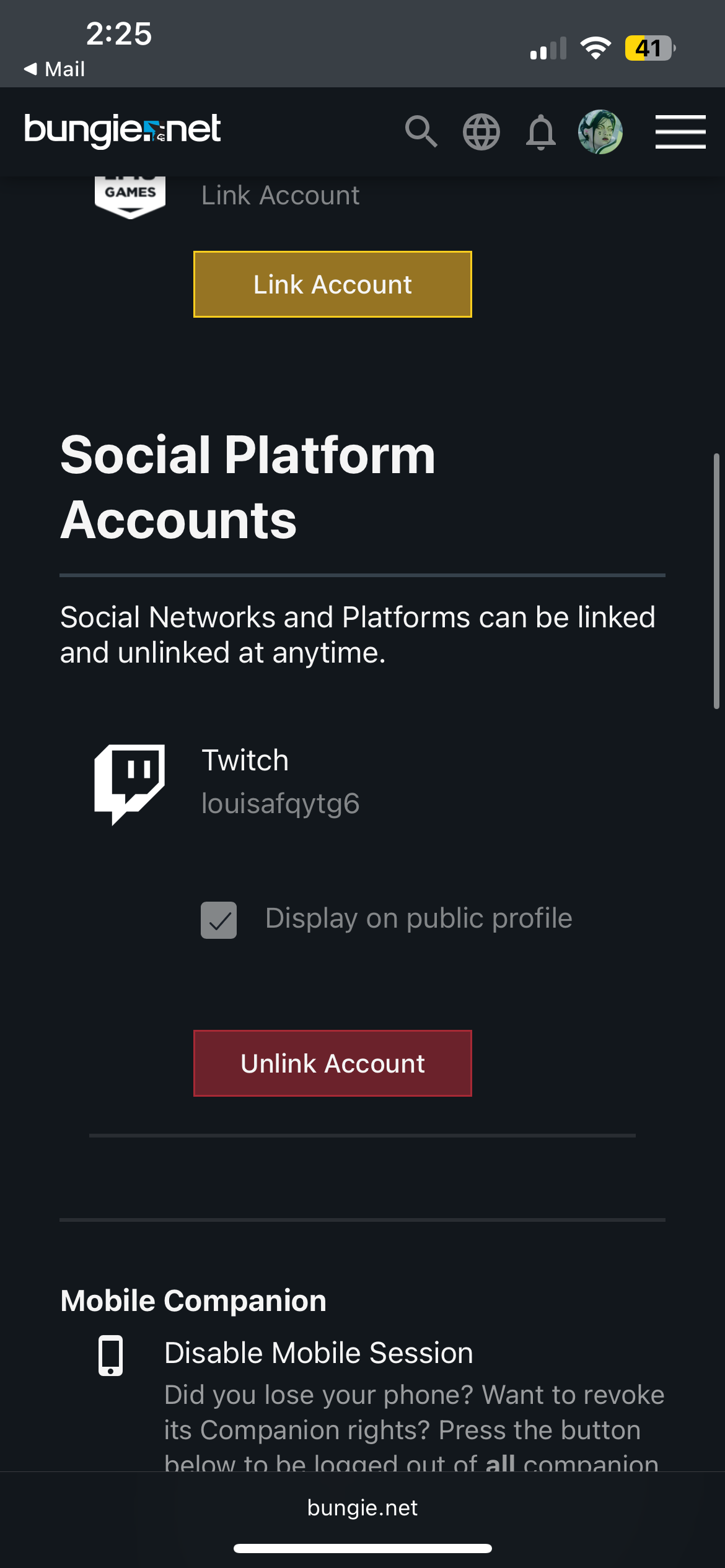Image resolution: width=725 pixels, height=1568 pixels.
Task: Tap the Twitch logo icon
Action: (130, 783)
